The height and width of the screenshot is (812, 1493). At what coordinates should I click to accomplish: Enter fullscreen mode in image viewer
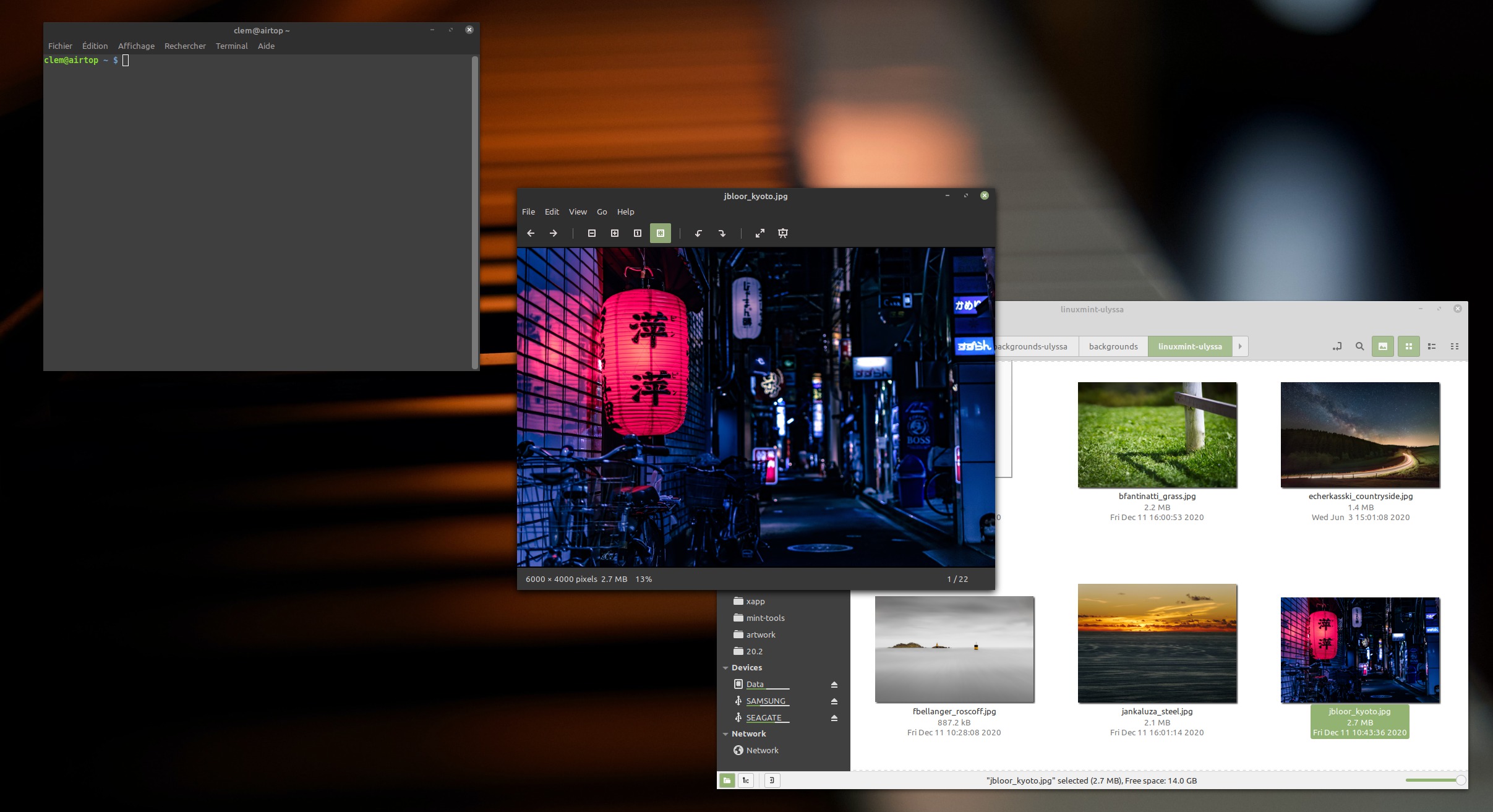pyautogui.click(x=760, y=233)
